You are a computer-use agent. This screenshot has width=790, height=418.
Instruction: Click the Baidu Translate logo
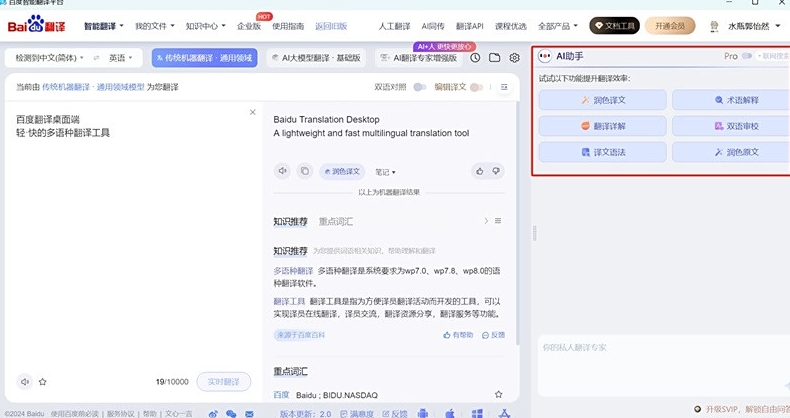36,25
